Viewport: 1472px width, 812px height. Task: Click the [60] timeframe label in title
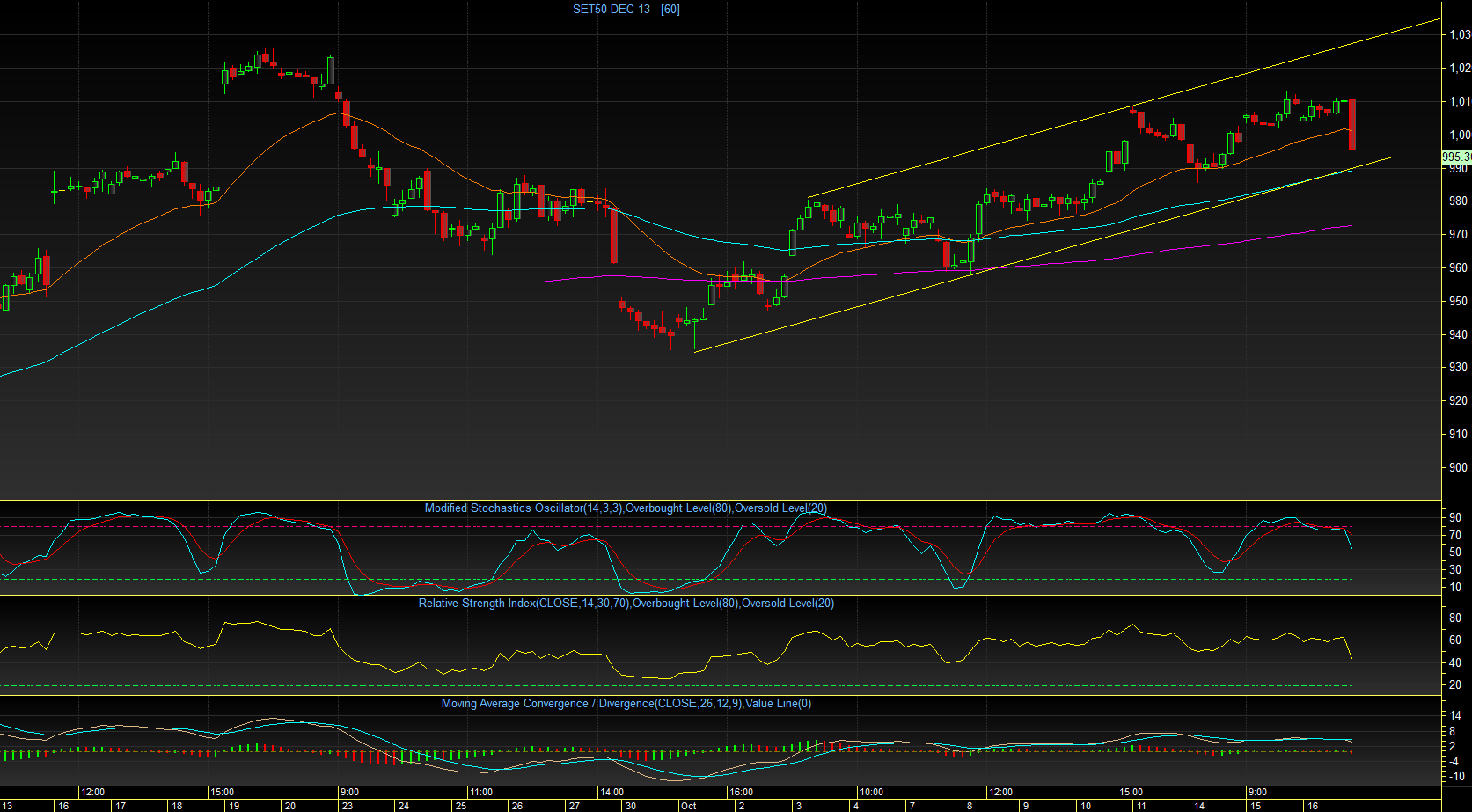(670, 10)
